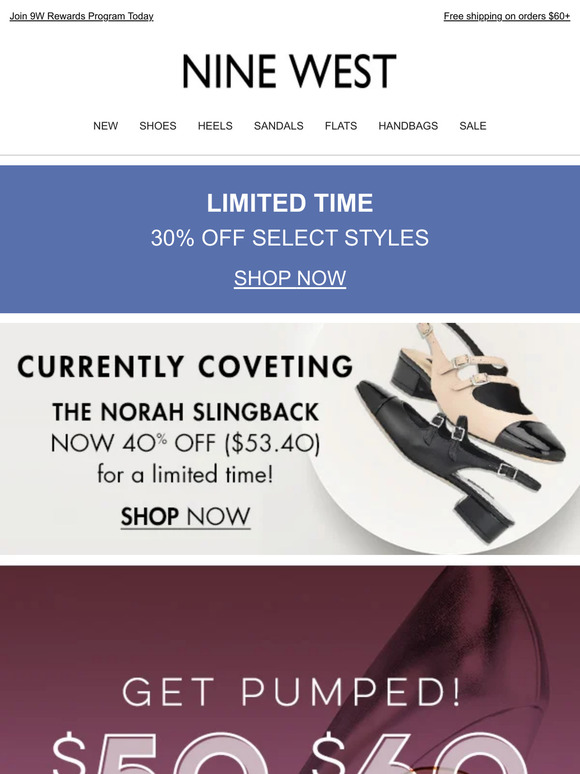Image resolution: width=580 pixels, height=774 pixels.
Task: Go to the HEELS category
Action: pos(215,126)
